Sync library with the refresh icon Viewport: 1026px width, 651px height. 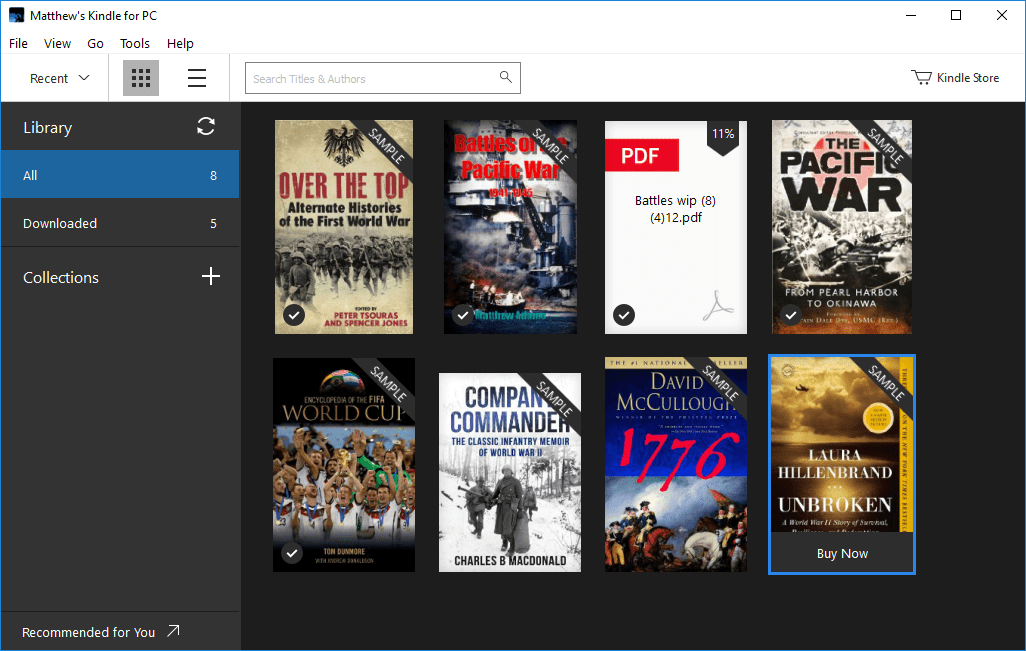click(x=205, y=127)
